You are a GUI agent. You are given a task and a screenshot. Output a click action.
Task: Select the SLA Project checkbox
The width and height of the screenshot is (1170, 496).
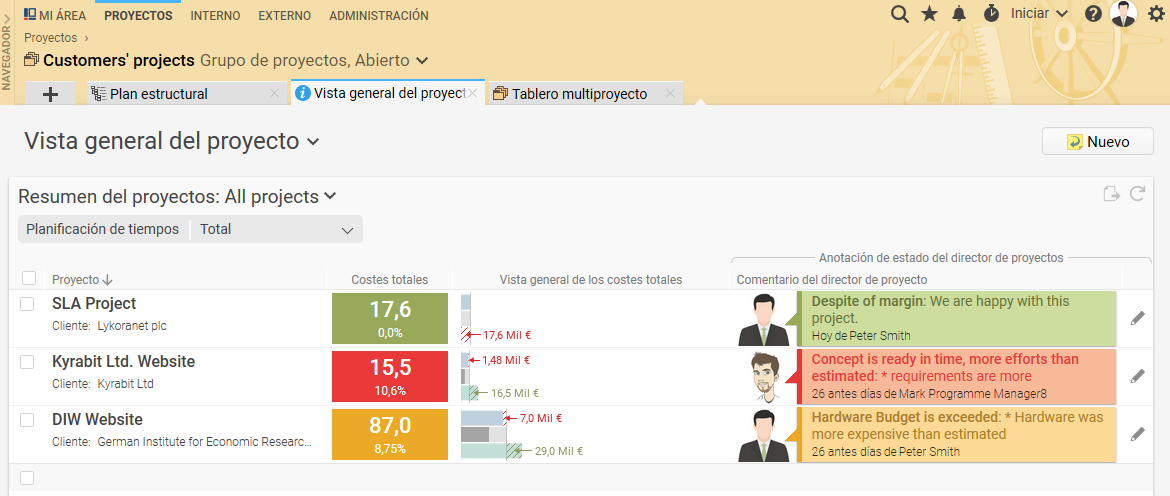27,304
